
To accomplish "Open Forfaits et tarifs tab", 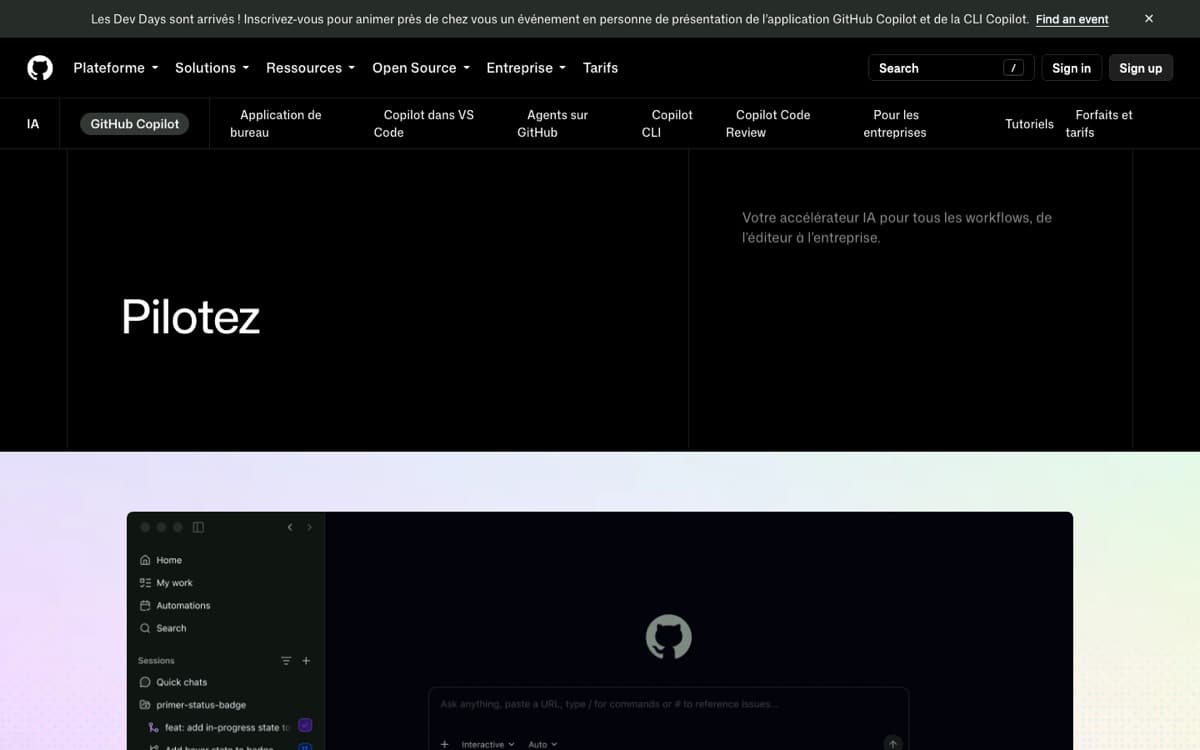I will click(1099, 124).
